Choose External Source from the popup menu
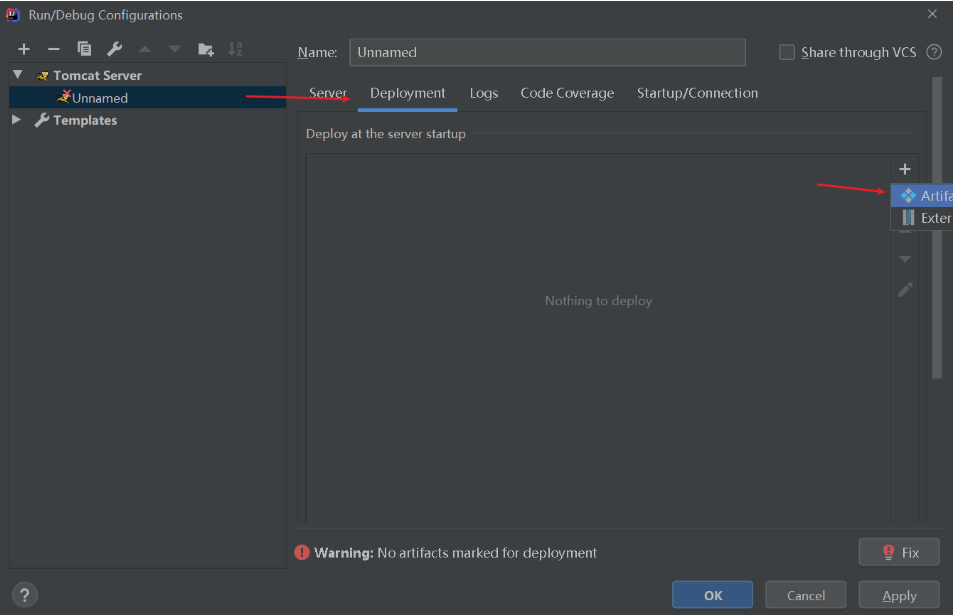This screenshot has width=955, height=615. (x=922, y=218)
